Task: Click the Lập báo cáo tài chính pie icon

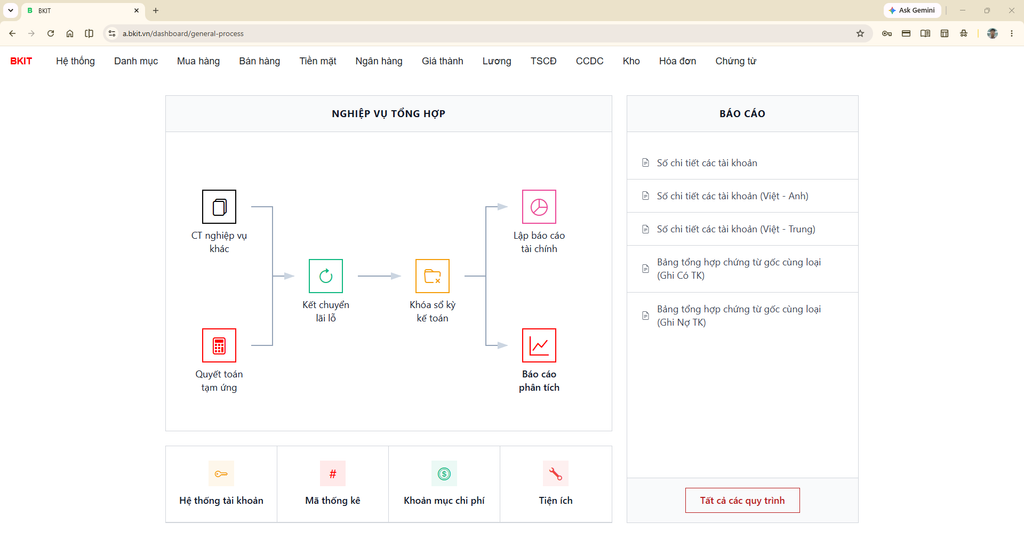Action: 539,206
